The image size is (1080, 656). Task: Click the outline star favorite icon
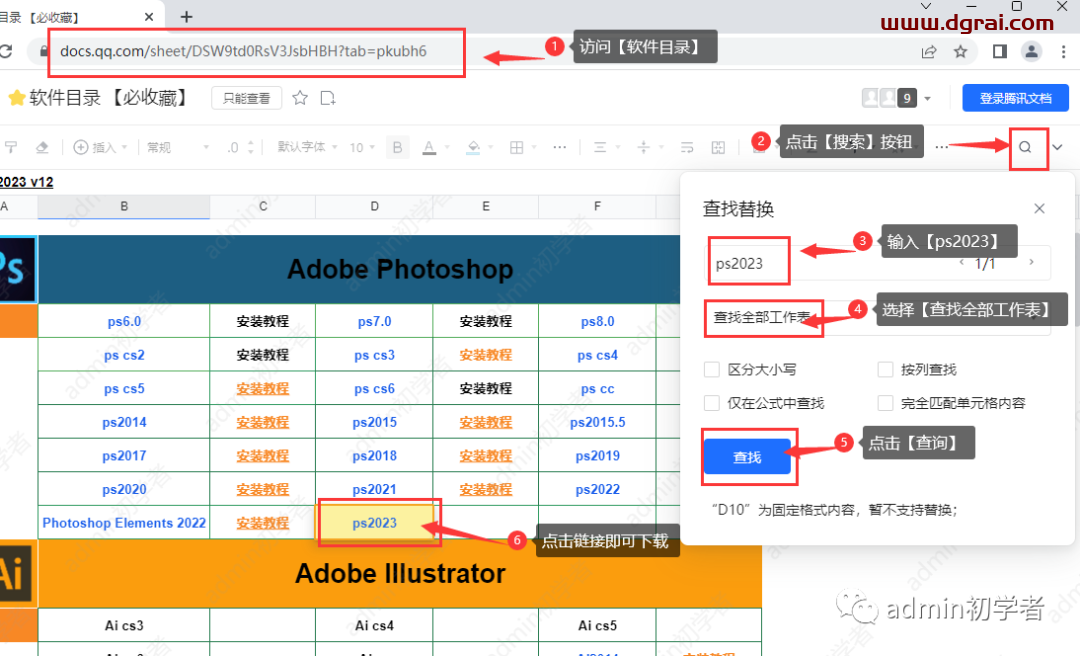coord(300,98)
